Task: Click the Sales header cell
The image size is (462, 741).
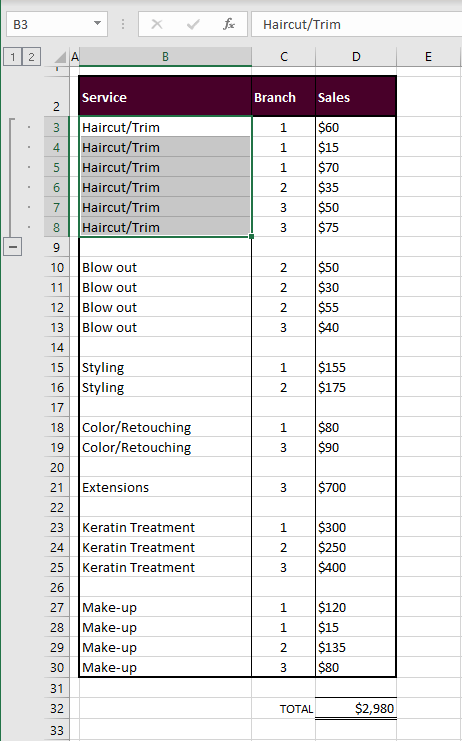Action: 356,97
